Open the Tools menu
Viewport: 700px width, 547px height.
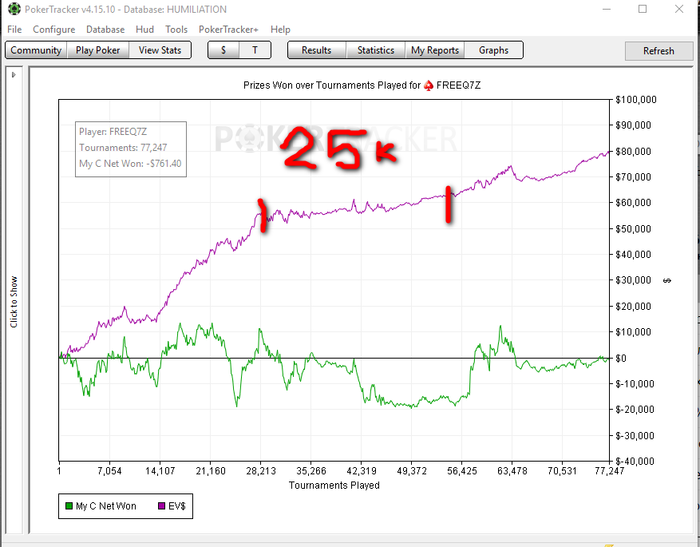click(x=176, y=29)
